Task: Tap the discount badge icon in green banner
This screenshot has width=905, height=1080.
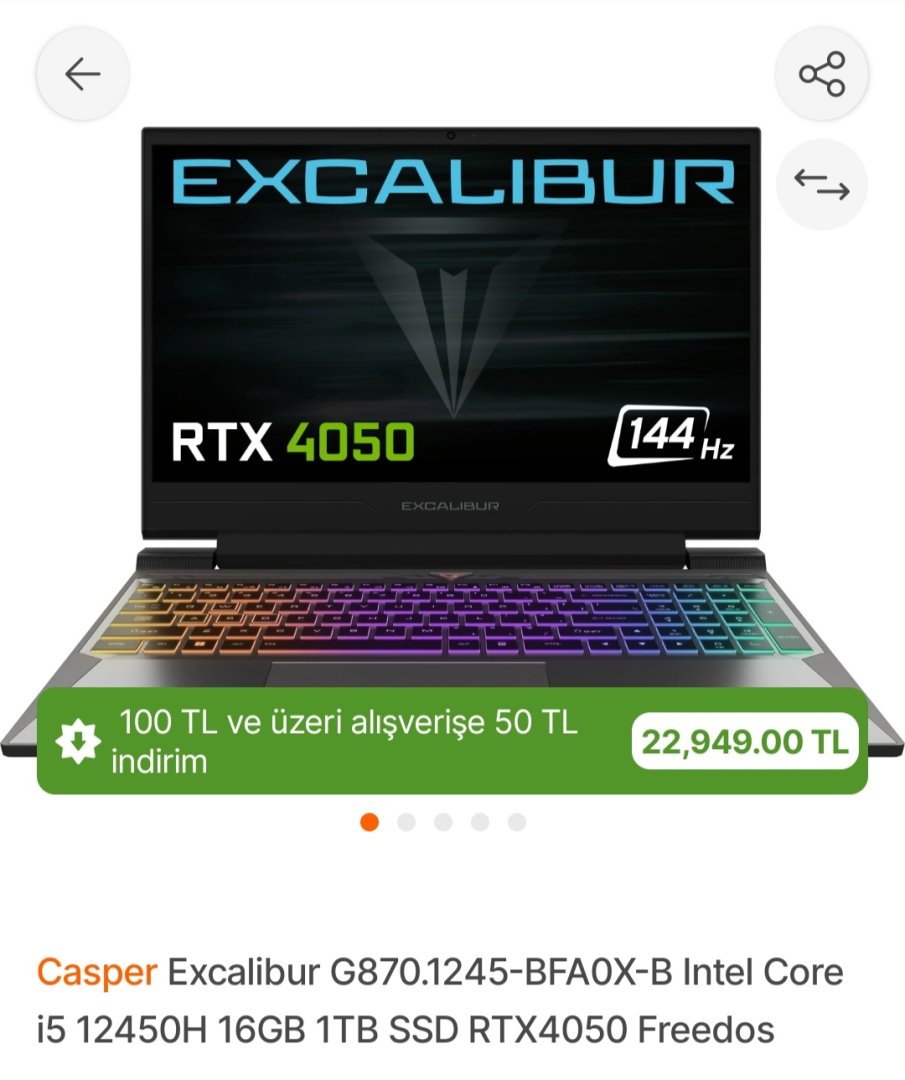Action: tap(77, 741)
